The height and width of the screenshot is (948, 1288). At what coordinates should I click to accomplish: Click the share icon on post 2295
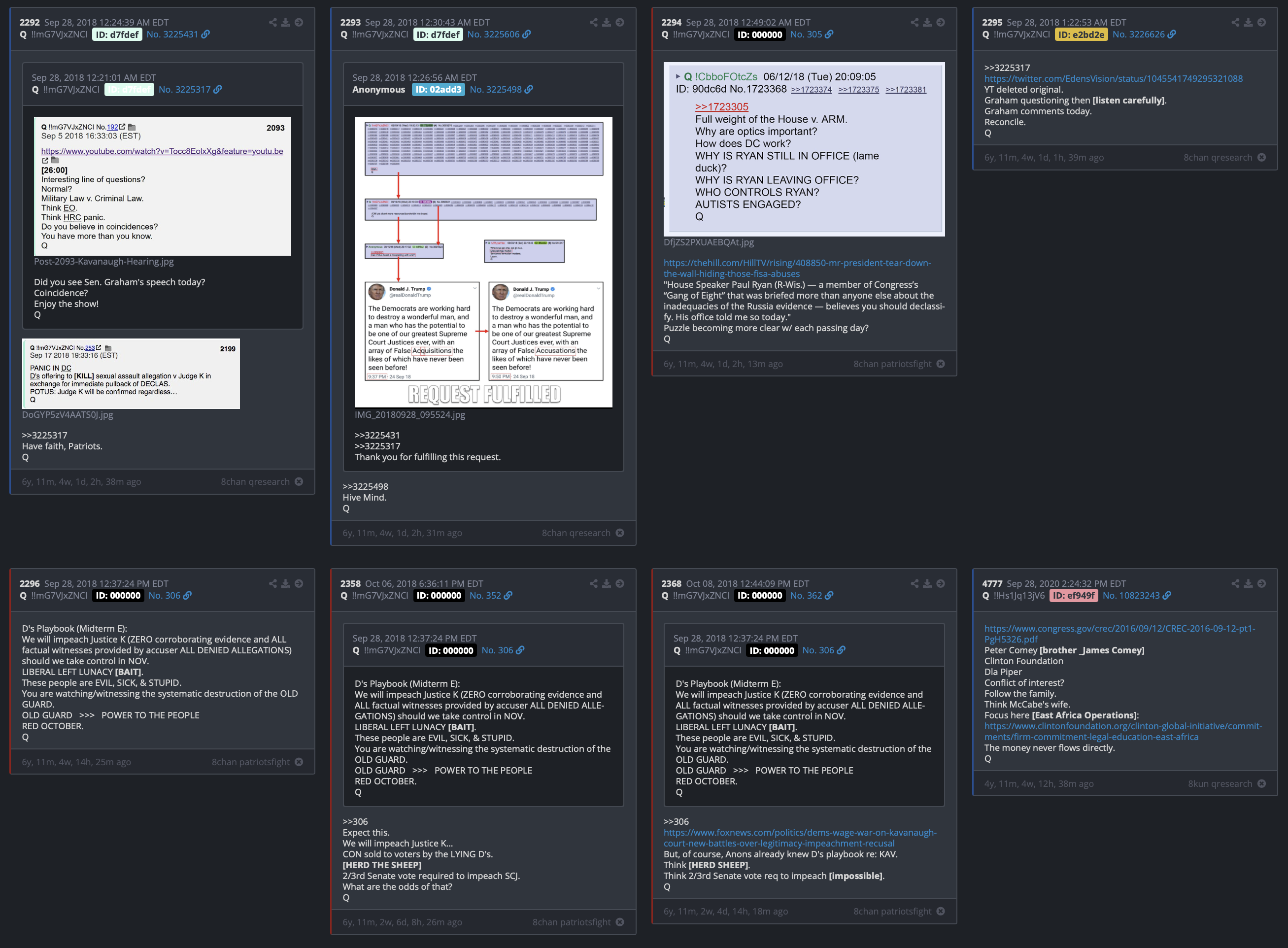(x=1235, y=22)
